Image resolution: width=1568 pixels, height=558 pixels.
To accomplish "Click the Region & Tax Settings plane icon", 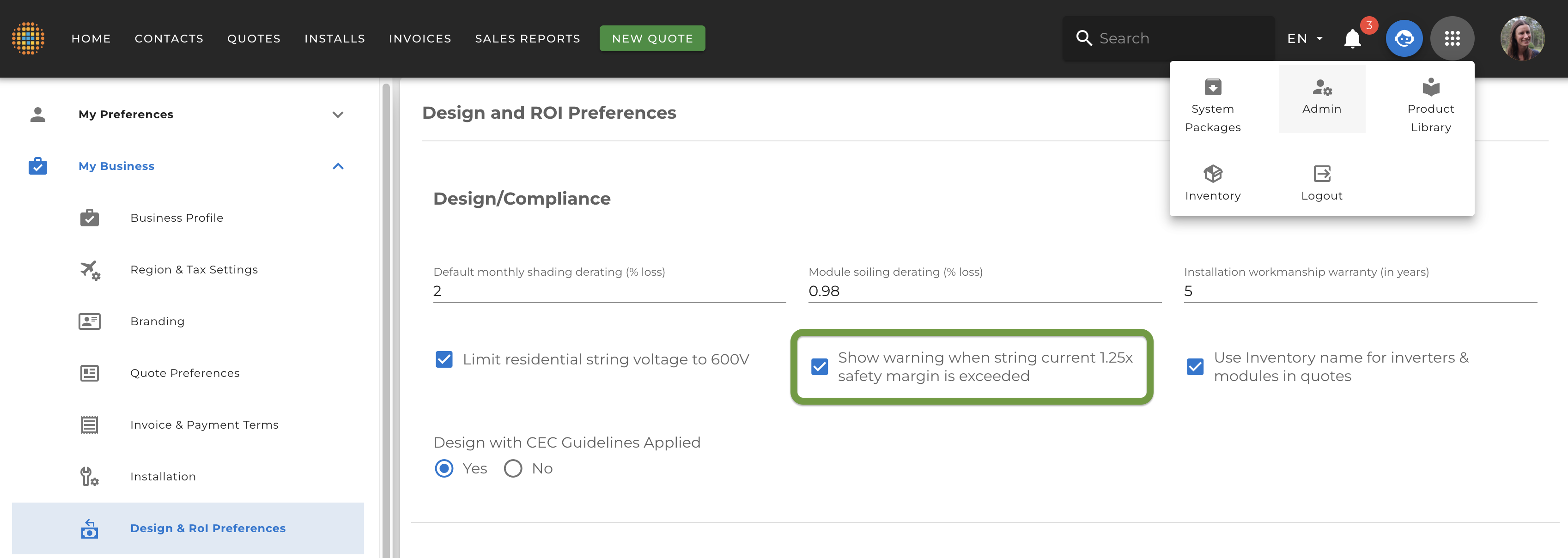I will pyautogui.click(x=90, y=270).
